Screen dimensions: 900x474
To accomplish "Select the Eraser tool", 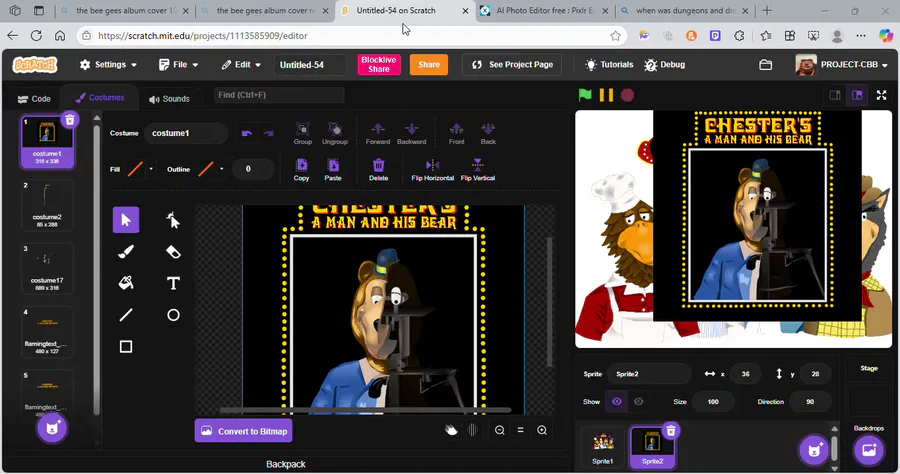I will coord(173,252).
